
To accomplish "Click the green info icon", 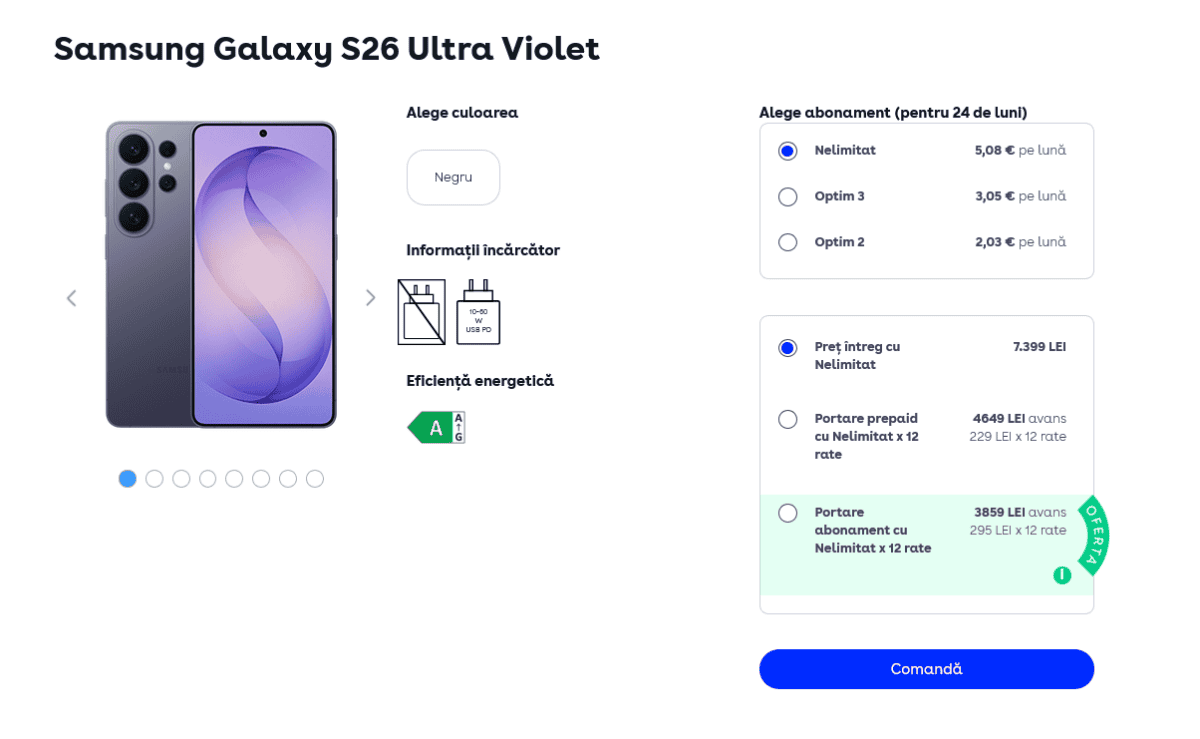I will click(1062, 575).
